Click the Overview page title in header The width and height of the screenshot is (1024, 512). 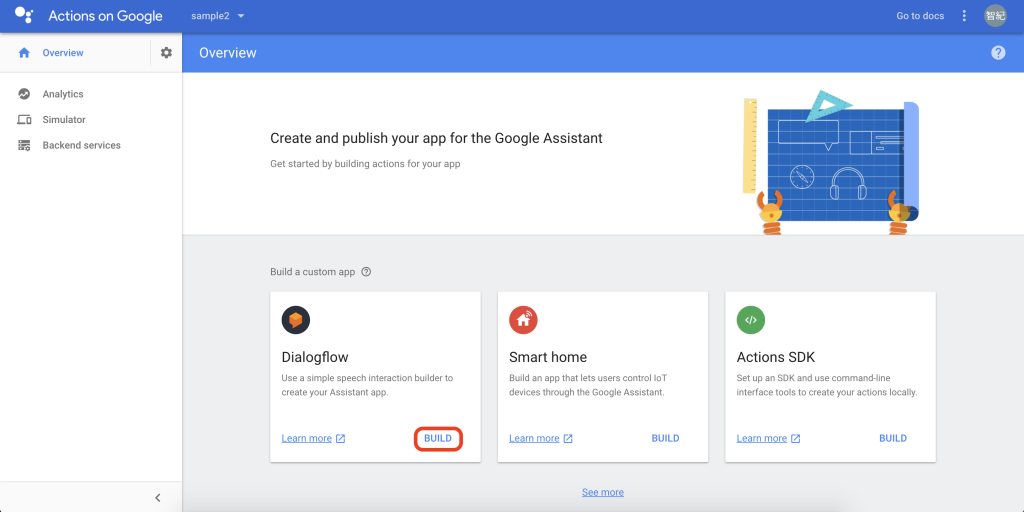(228, 53)
